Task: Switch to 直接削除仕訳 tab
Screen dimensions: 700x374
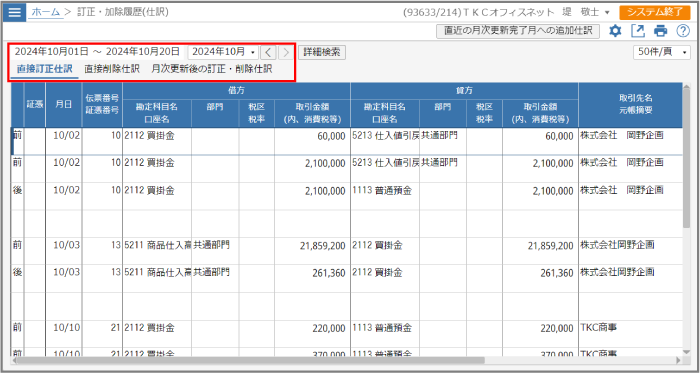Action: pos(112,69)
